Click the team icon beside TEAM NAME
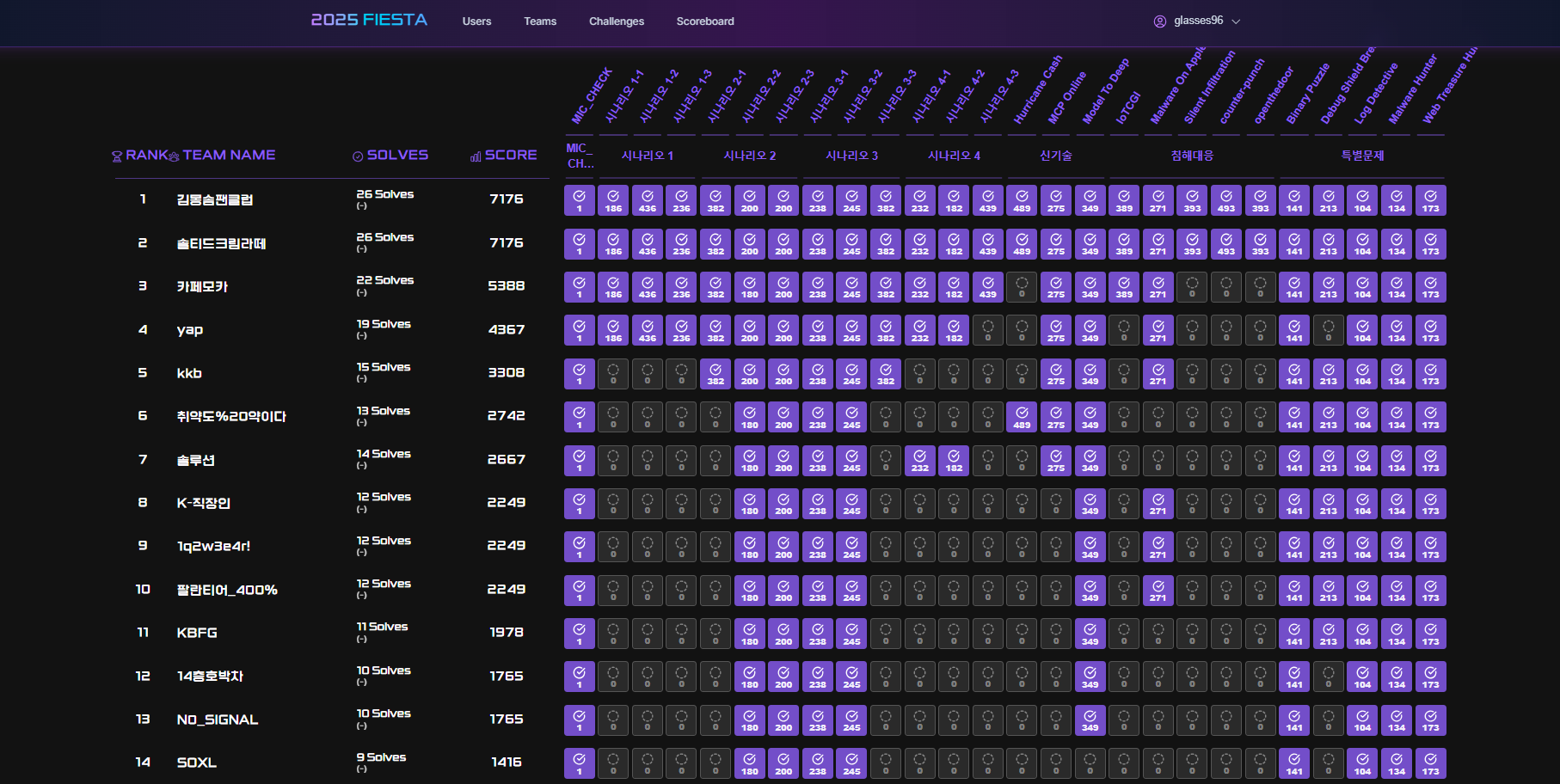This screenshot has width=1560, height=784. (175, 156)
